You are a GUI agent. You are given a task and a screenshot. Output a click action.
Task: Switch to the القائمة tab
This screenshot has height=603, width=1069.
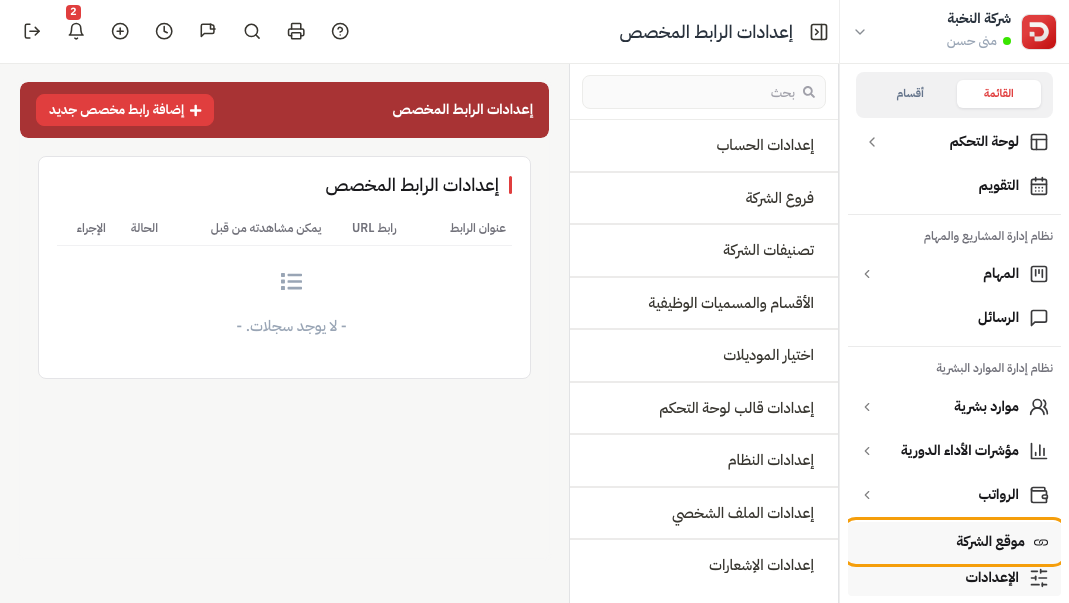tap(998, 93)
